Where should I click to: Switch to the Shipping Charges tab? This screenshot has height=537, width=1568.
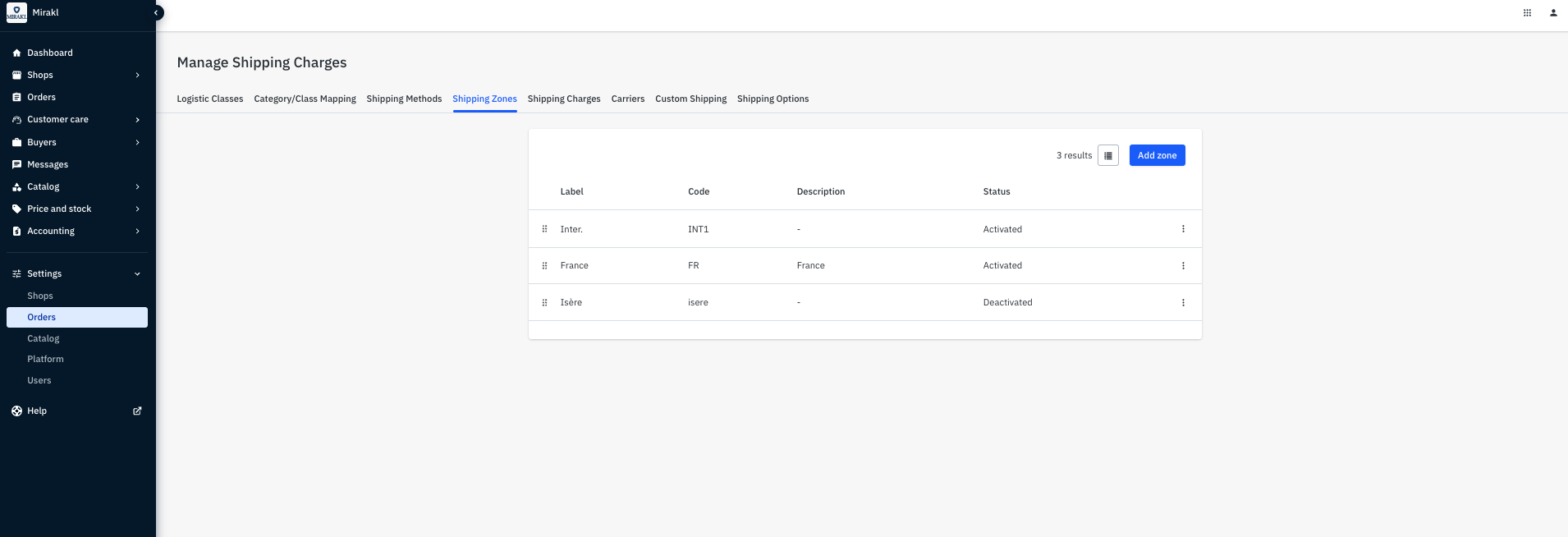pos(563,99)
